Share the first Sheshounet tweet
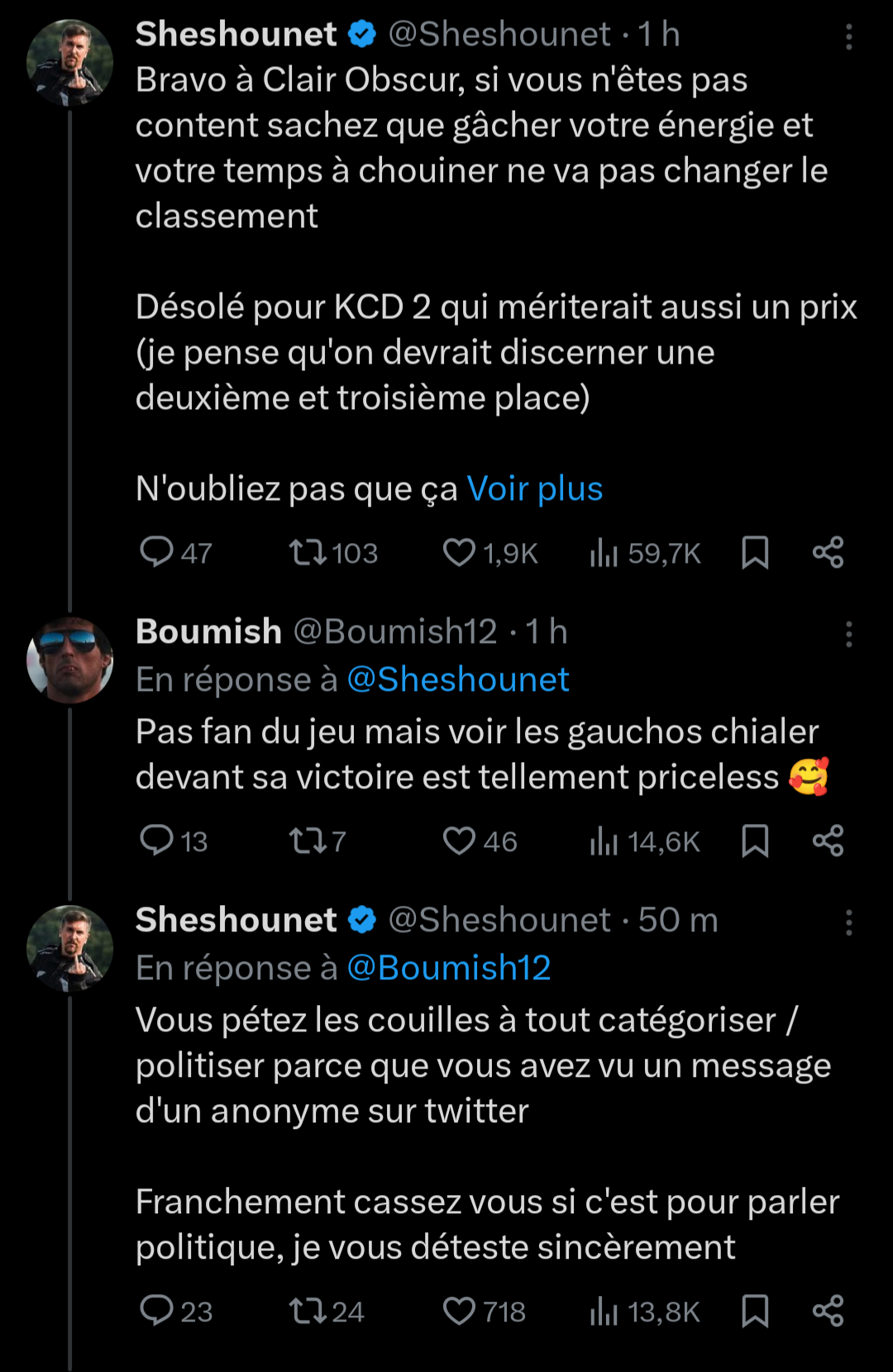Screen dimensions: 893x1372 point(828,552)
